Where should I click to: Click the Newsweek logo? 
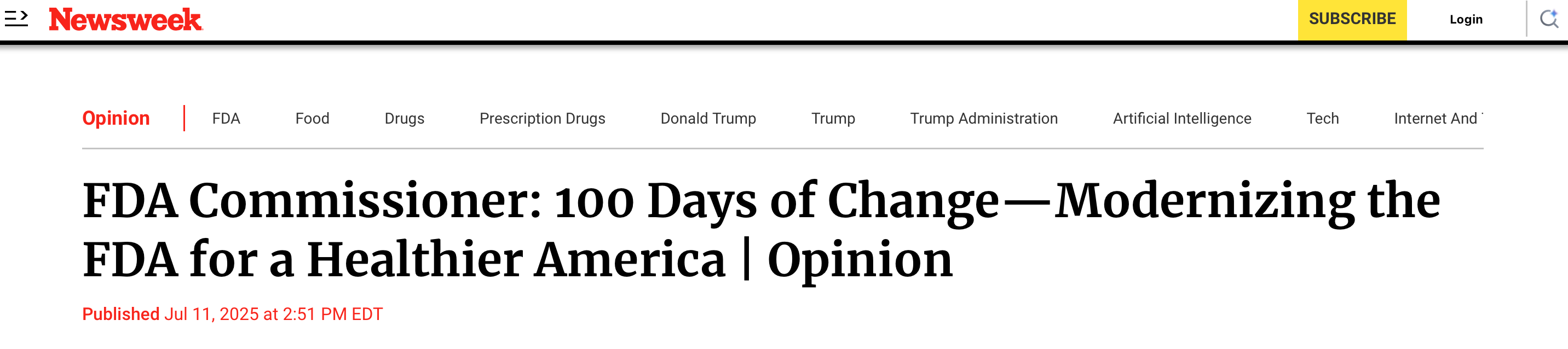tap(125, 20)
